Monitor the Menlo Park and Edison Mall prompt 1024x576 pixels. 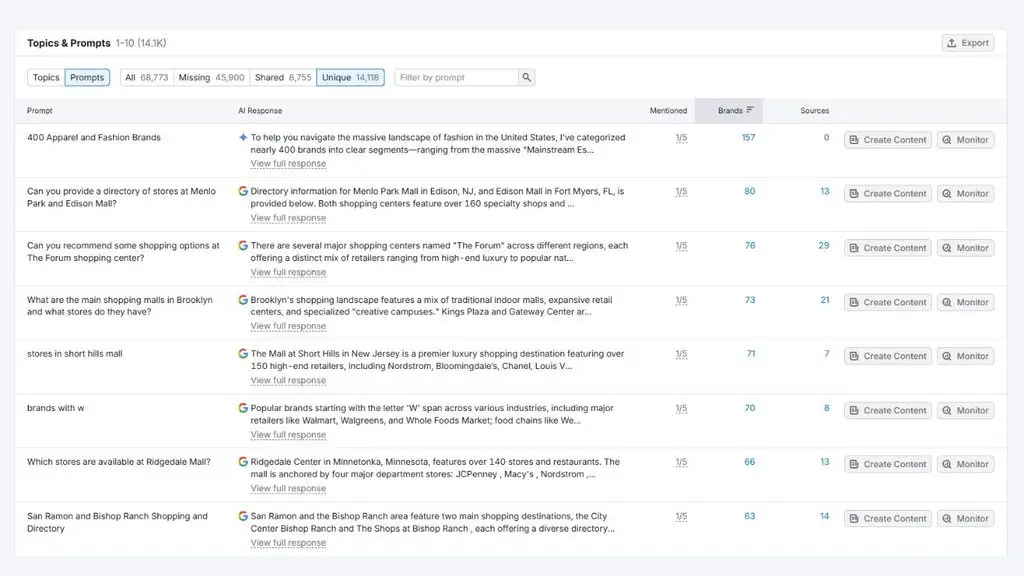[965, 193]
